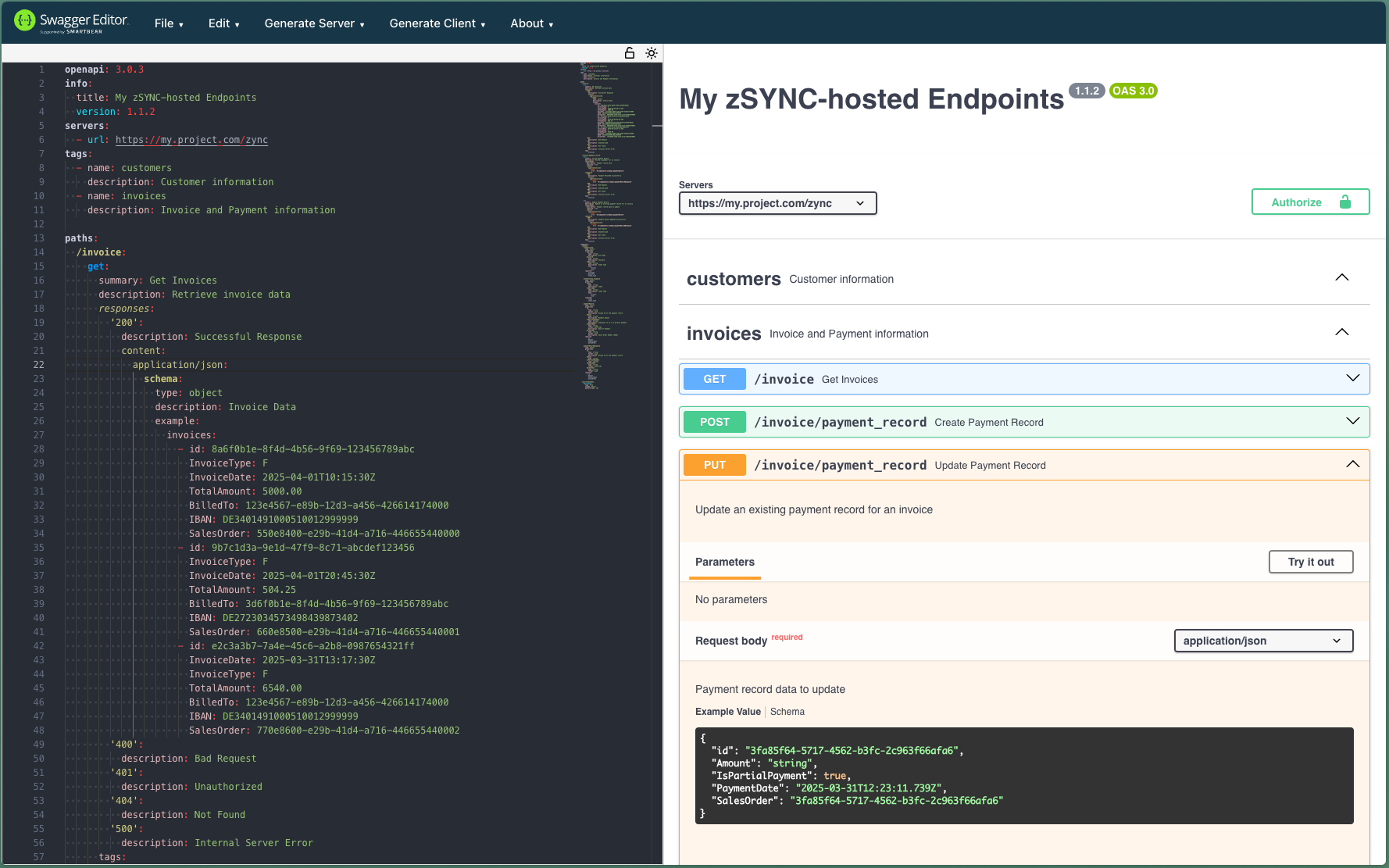This screenshot has height=868, width=1389.
Task: Click the PUT method badge
Action: click(714, 465)
